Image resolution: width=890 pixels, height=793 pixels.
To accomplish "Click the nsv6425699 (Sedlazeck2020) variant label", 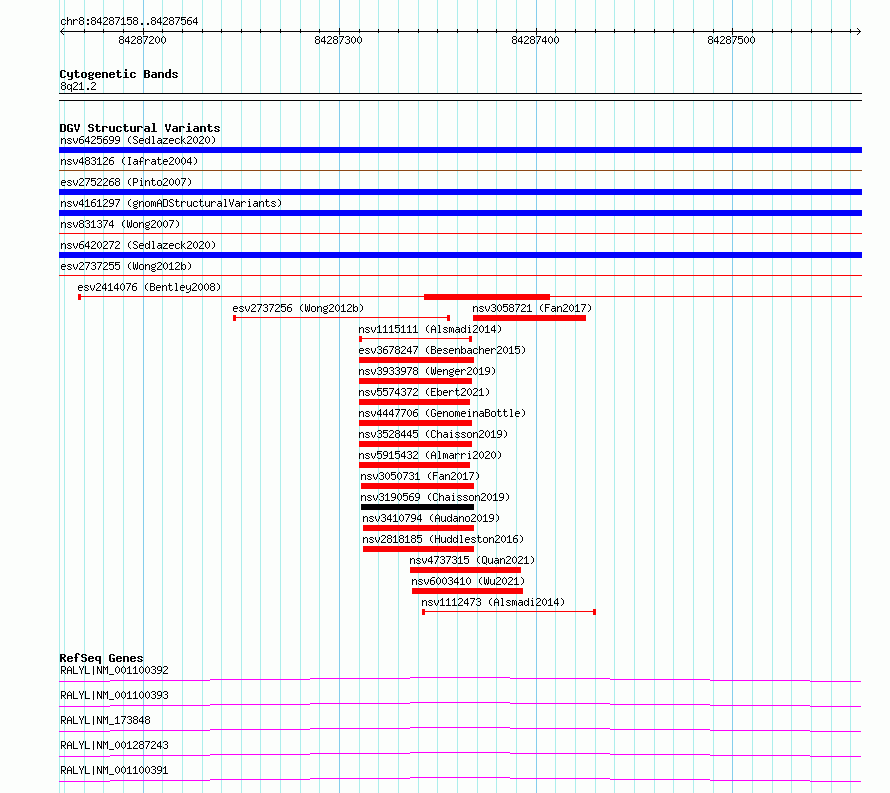I will pyautogui.click(x=138, y=140).
